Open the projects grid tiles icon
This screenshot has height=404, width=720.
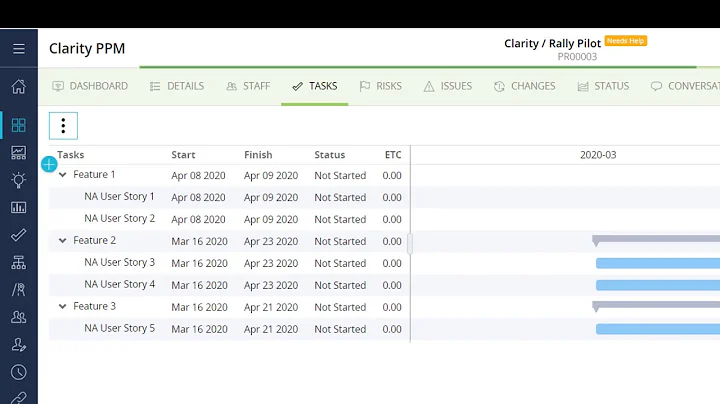pyautogui.click(x=19, y=125)
